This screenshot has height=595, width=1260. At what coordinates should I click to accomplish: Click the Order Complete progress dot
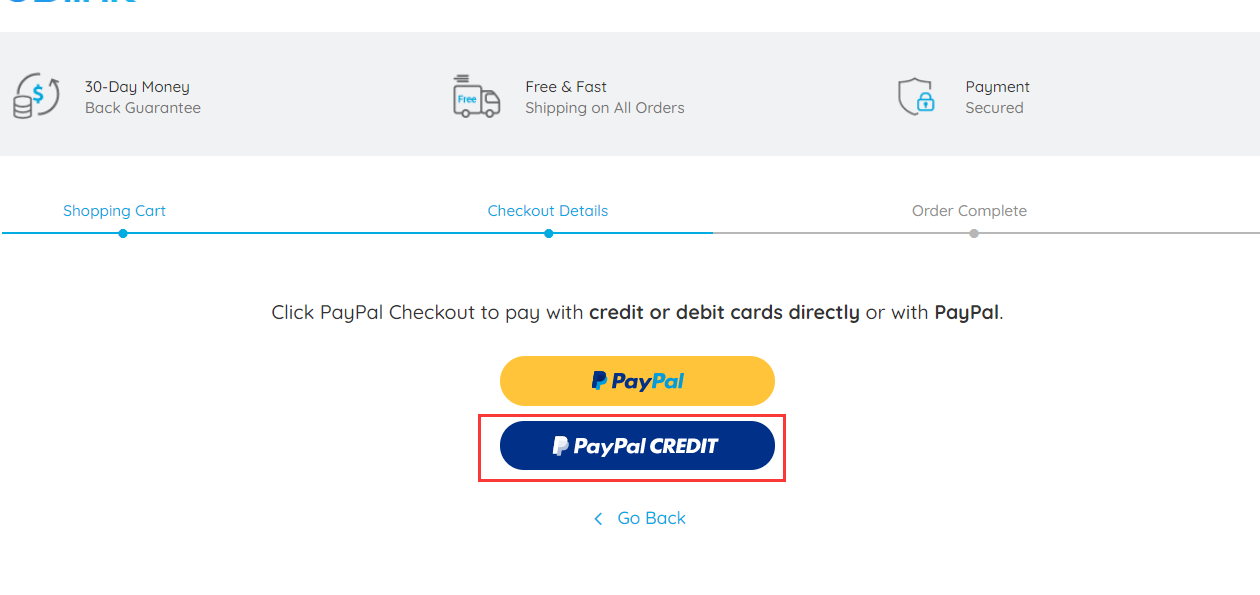click(974, 233)
